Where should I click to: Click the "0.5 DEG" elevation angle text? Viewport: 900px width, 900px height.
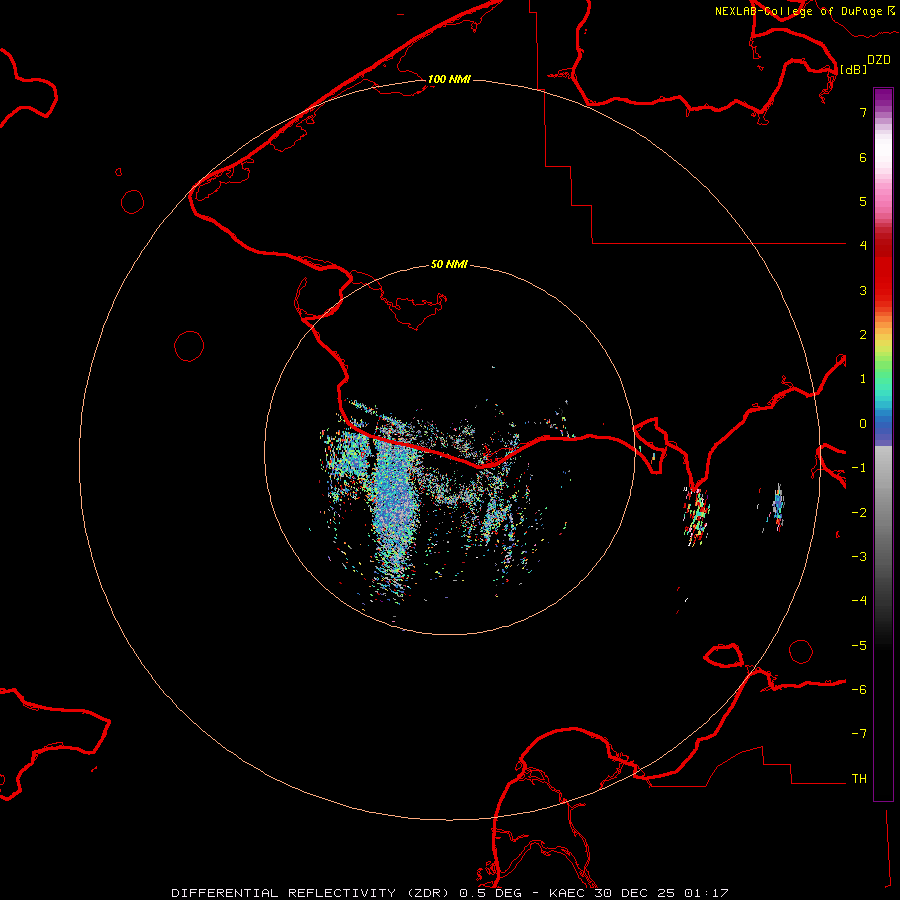(491, 893)
